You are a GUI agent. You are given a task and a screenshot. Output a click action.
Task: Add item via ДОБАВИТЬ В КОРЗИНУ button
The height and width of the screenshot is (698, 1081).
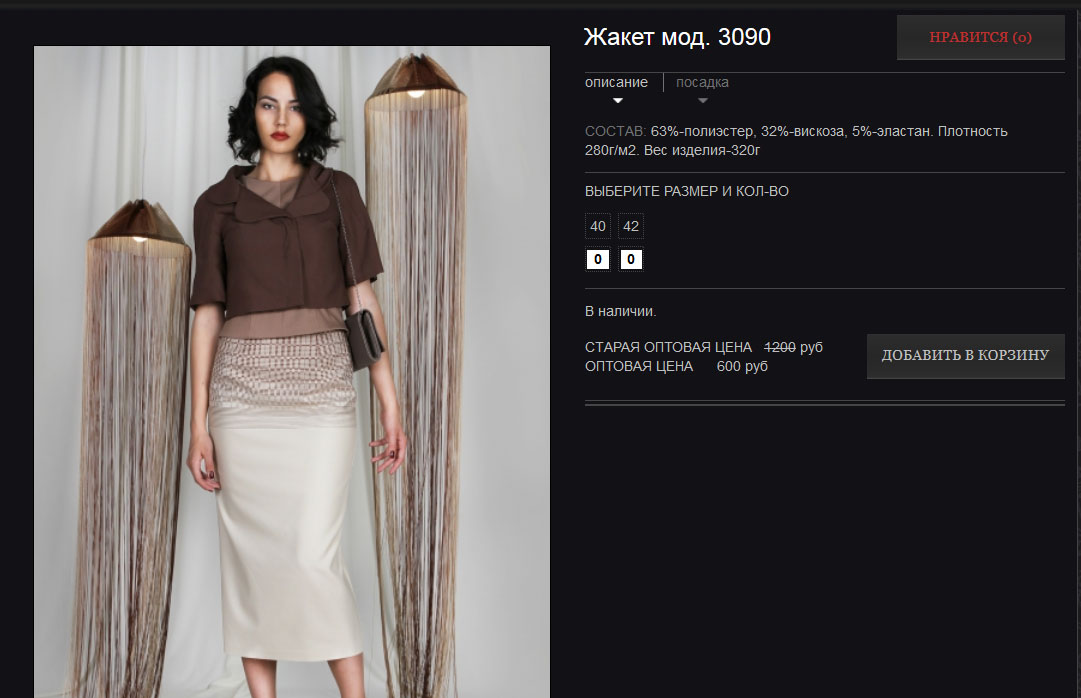point(965,356)
